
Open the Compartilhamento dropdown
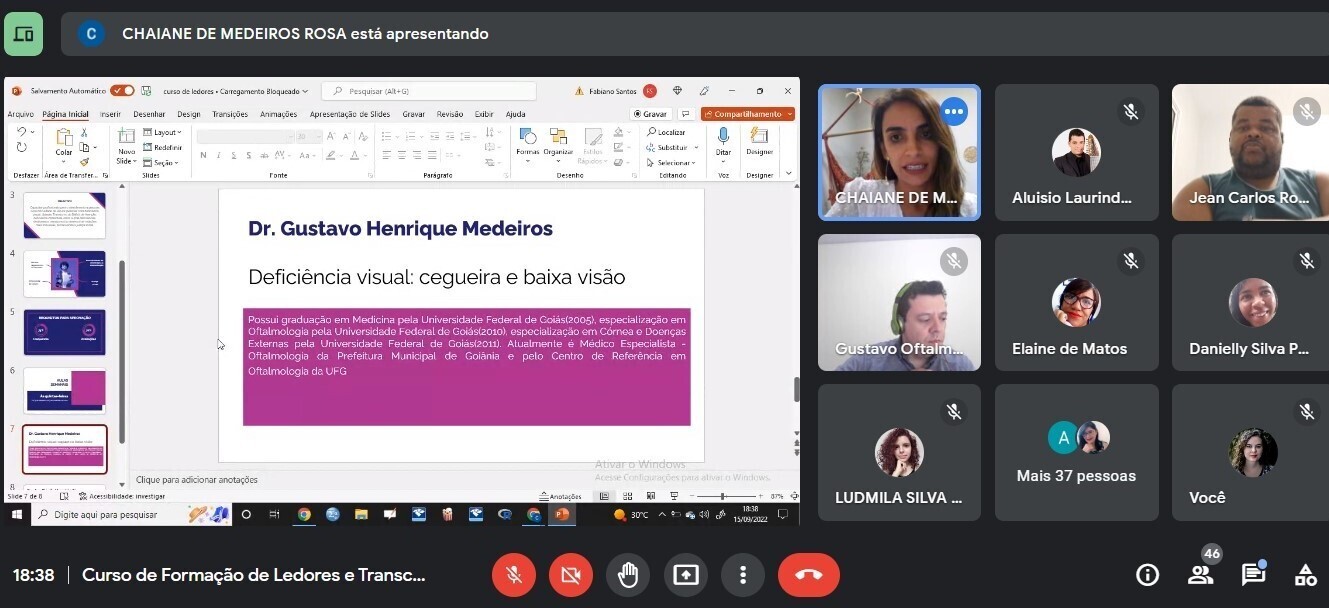[x=747, y=114]
